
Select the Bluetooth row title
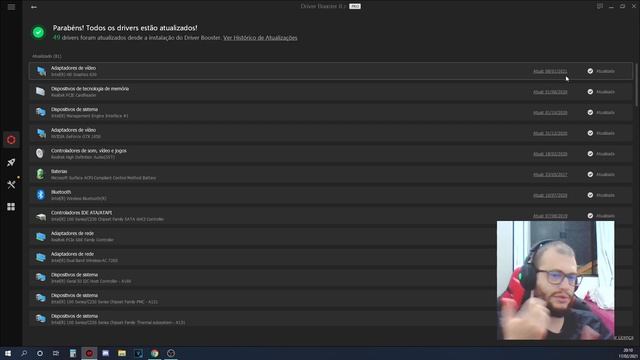61,192
